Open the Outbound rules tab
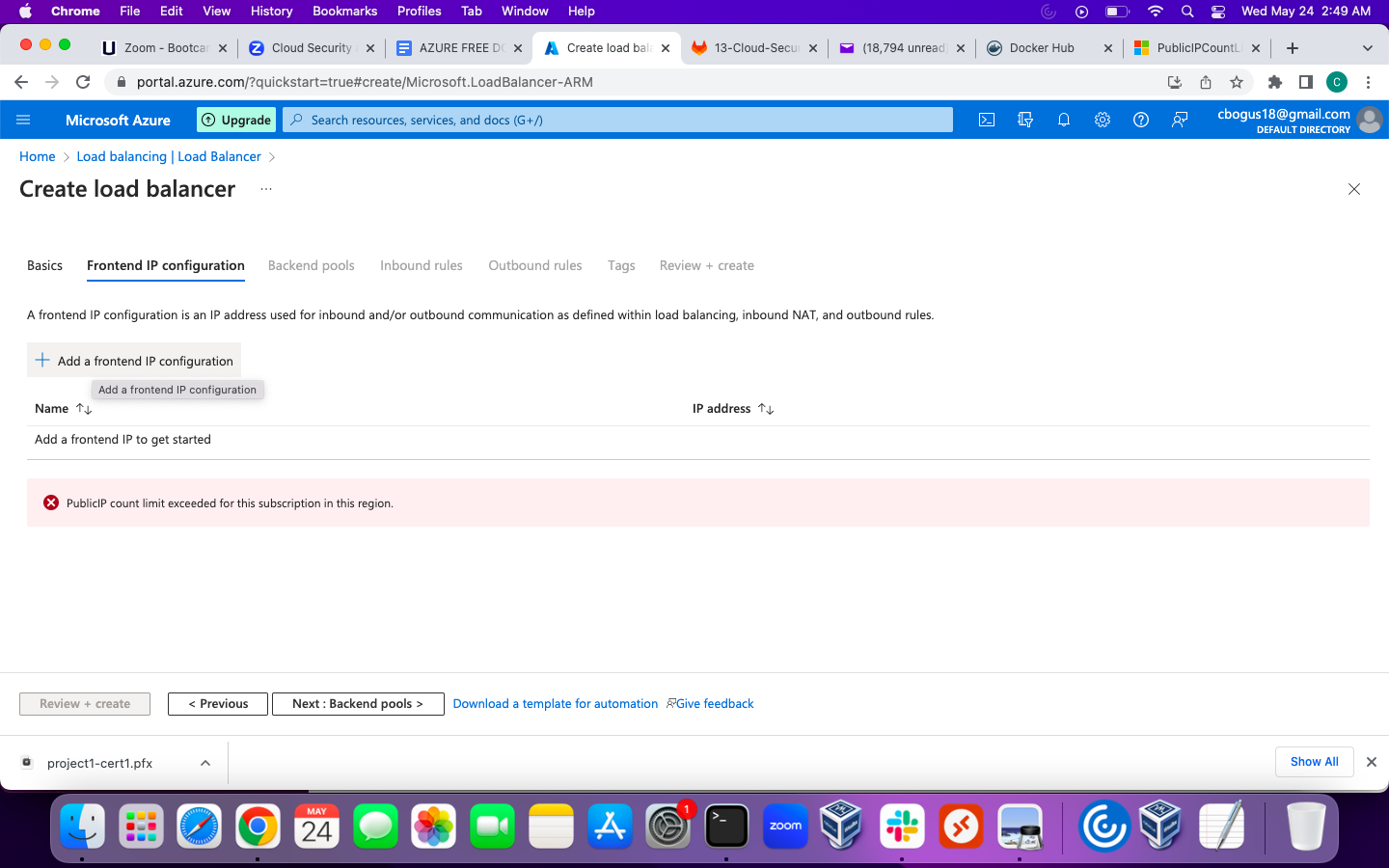This screenshot has width=1389, height=868. (x=535, y=265)
